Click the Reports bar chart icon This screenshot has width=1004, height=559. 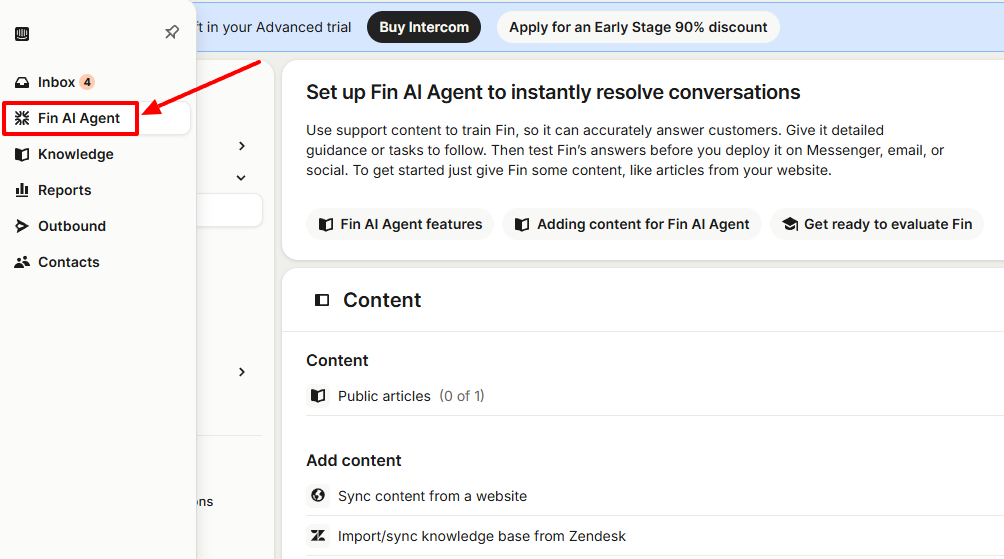[x=22, y=190]
